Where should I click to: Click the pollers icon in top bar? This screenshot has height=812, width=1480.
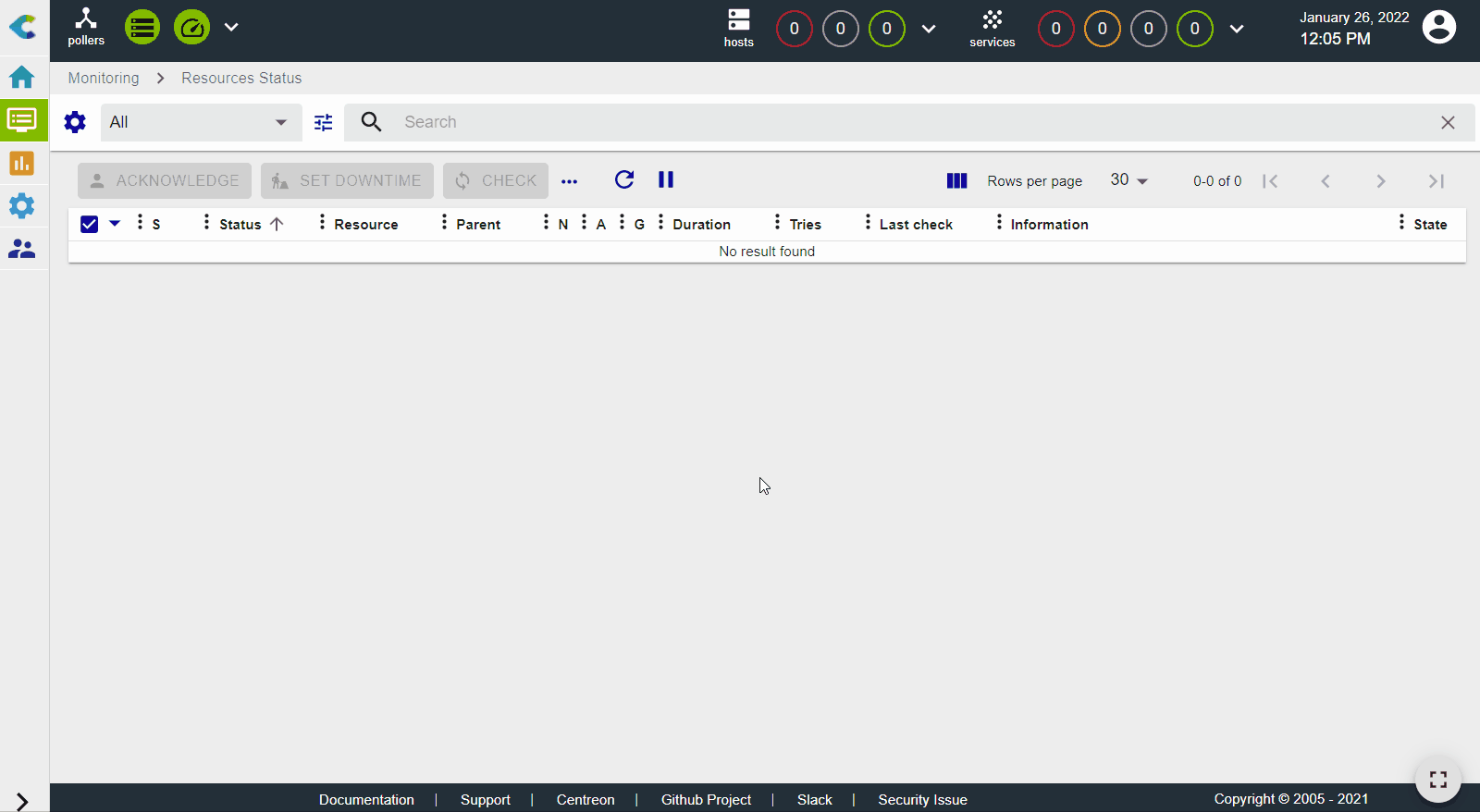point(86,27)
